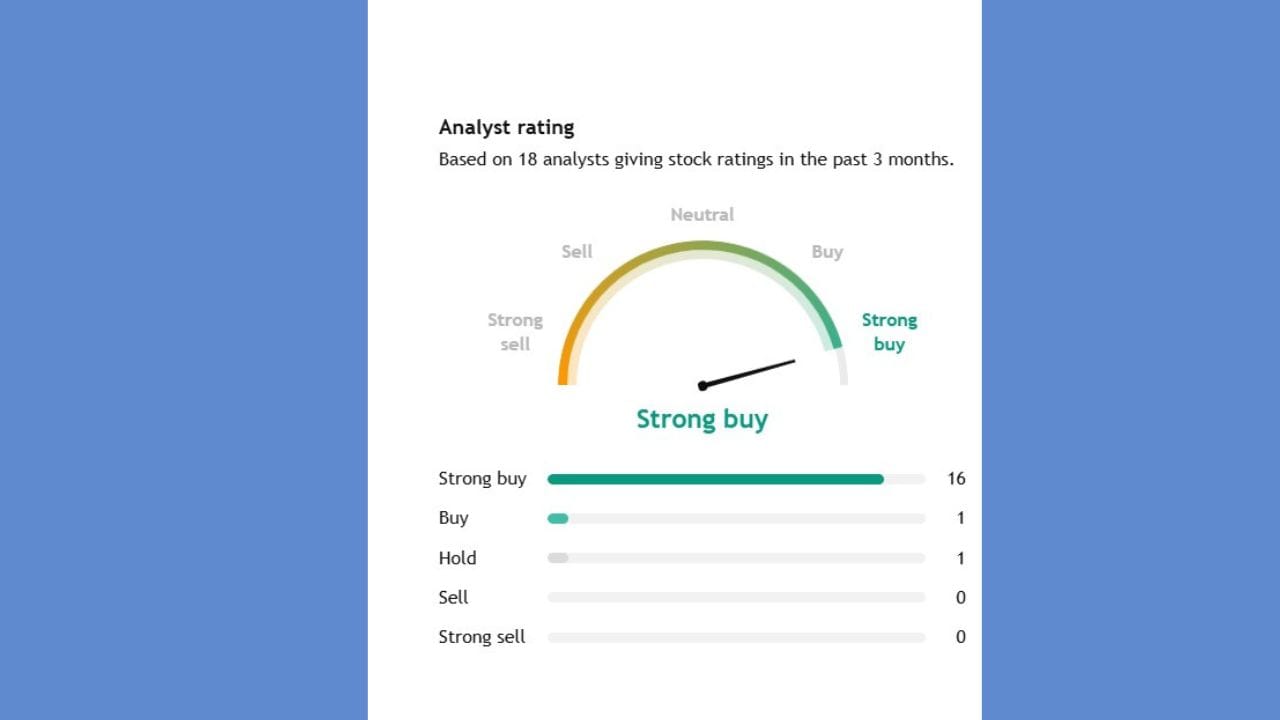Click the large Strong buy result text
This screenshot has width=1280, height=720.
702,419
